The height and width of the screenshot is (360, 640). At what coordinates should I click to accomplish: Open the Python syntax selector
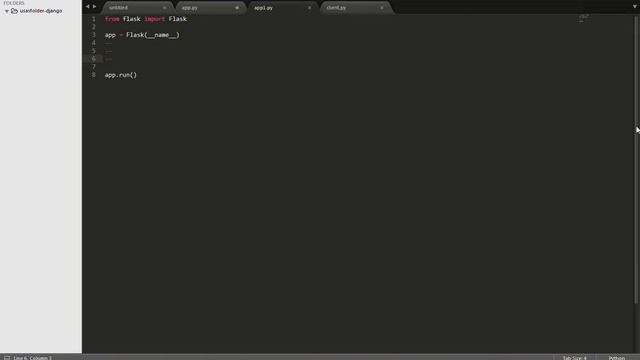coord(616,358)
